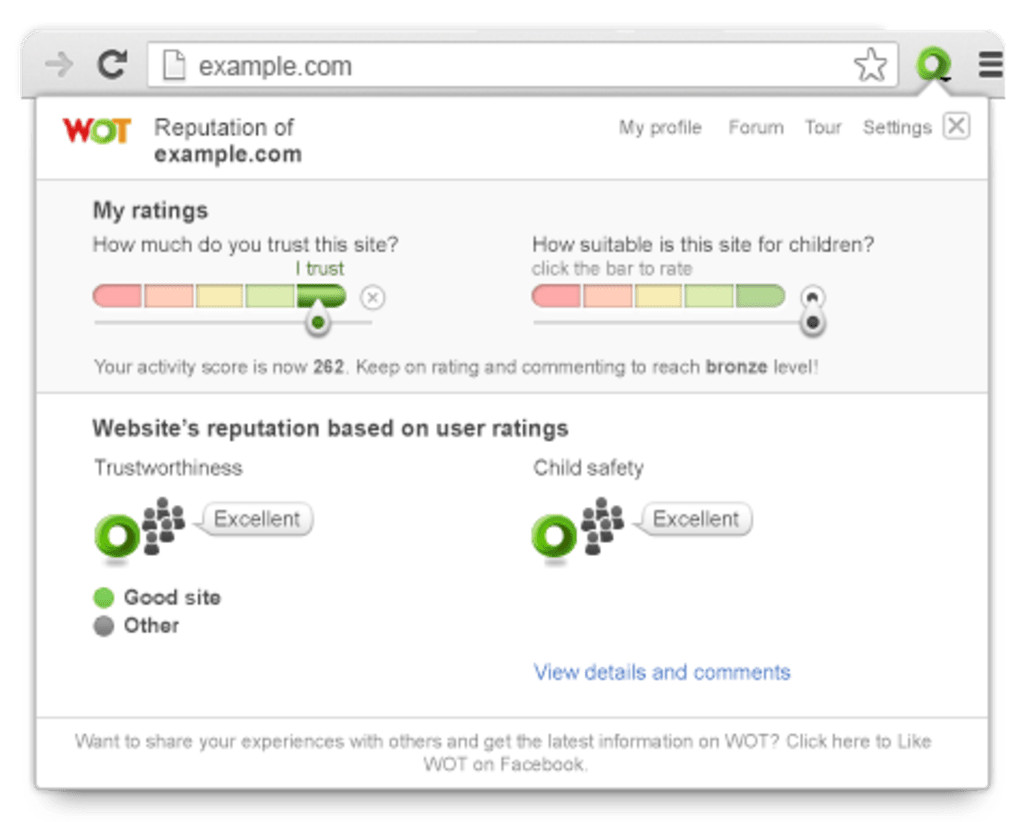Open View details and comments
The height and width of the screenshot is (822, 1020).
tap(662, 672)
